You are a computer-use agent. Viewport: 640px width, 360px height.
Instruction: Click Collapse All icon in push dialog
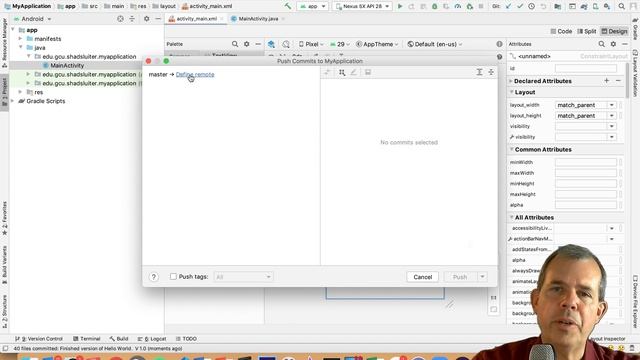[x=491, y=72]
